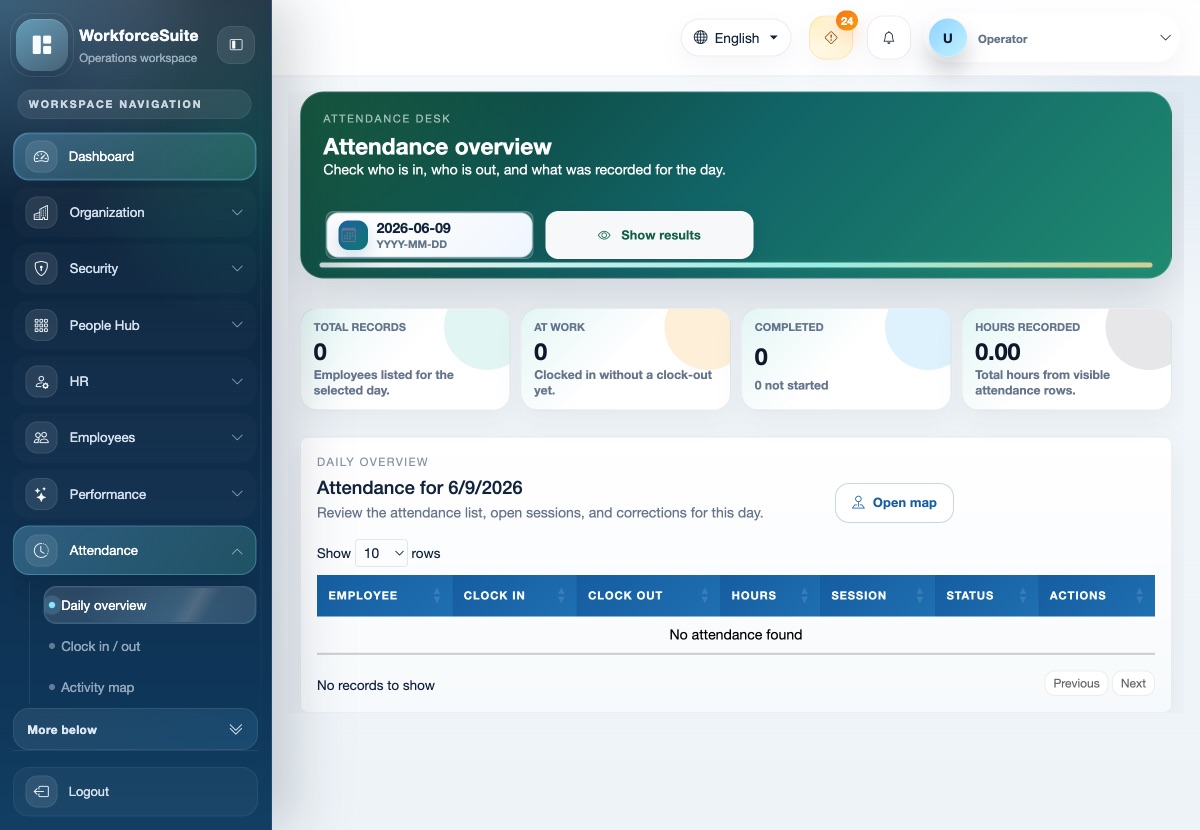This screenshot has height=830, width=1200.
Task: Expand the More below section
Action: click(x=135, y=730)
